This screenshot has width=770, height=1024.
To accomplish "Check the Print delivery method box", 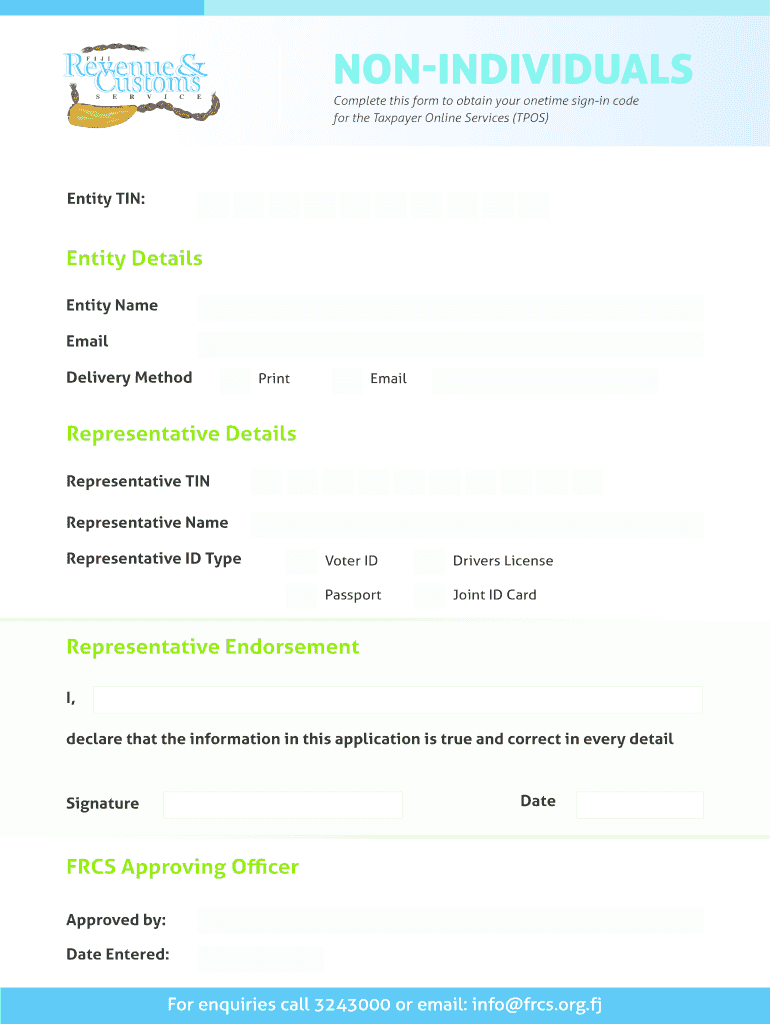I will pos(235,379).
